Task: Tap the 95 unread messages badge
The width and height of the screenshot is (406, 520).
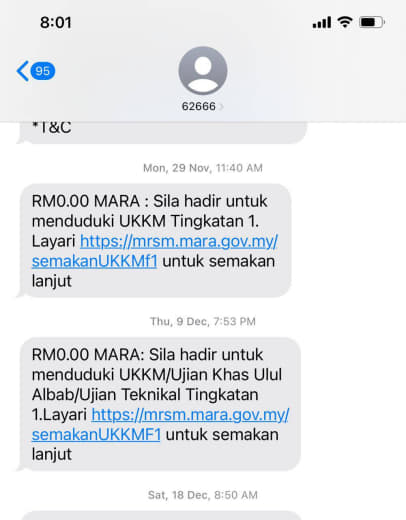Action: 43,71
